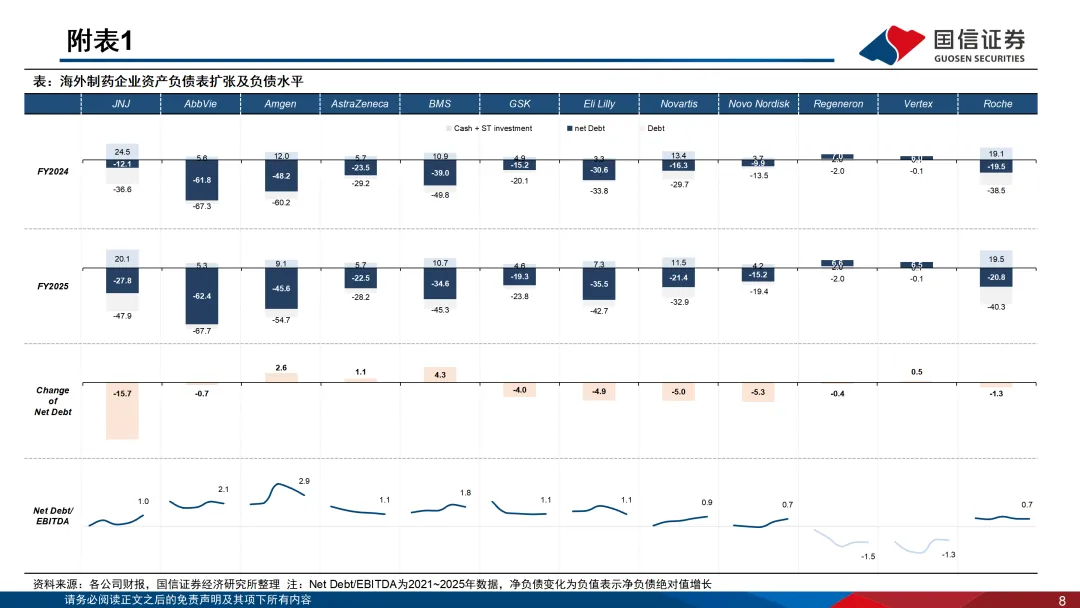Click the Debt legend swatch
The width and height of the screenshot is (1080, 608).
click(643, 129)
